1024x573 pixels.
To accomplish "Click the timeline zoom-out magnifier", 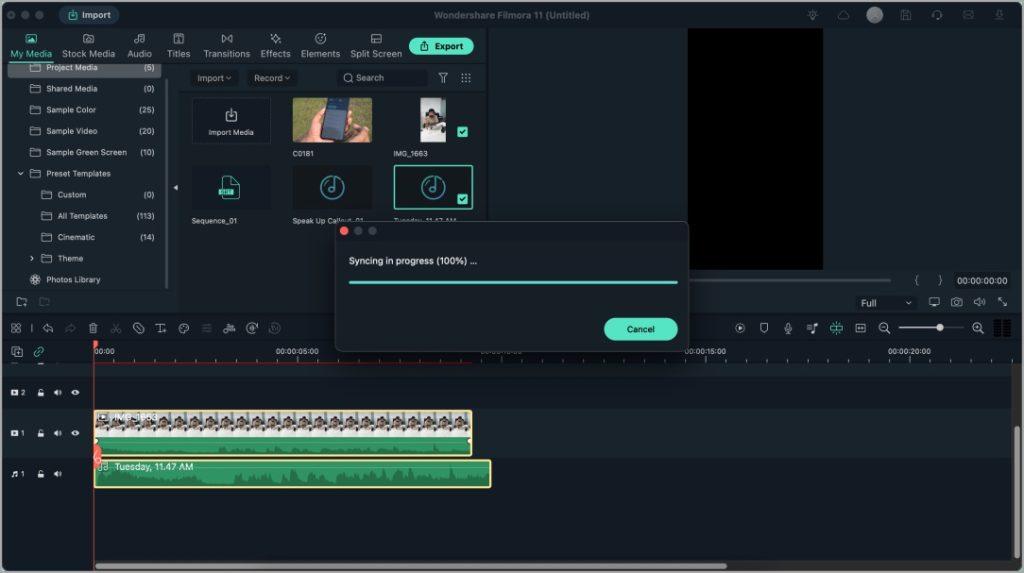I will pyautogui.click(x=884, y=328).
